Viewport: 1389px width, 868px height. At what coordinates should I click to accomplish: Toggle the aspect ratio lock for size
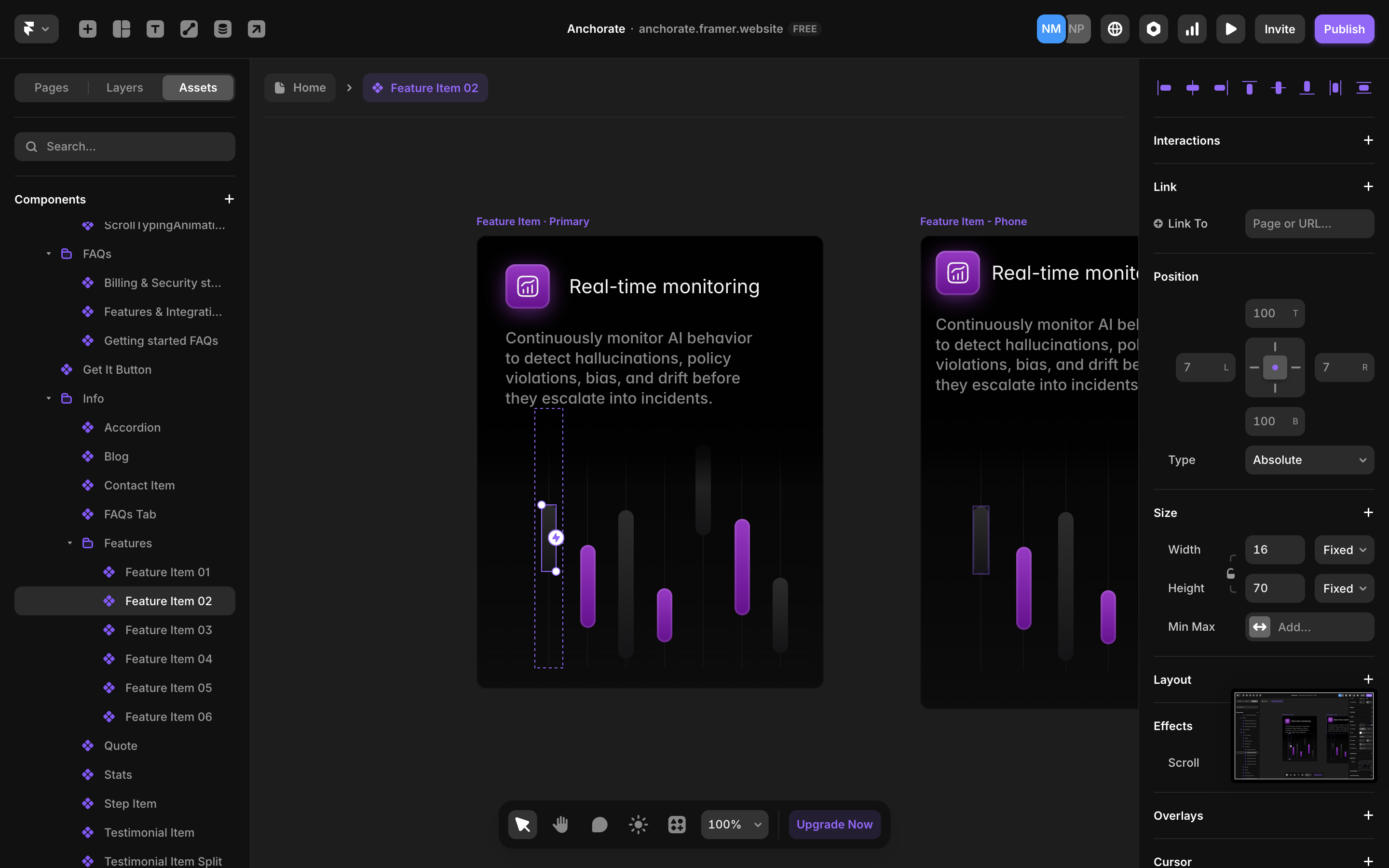click(x=1231, y=573)
